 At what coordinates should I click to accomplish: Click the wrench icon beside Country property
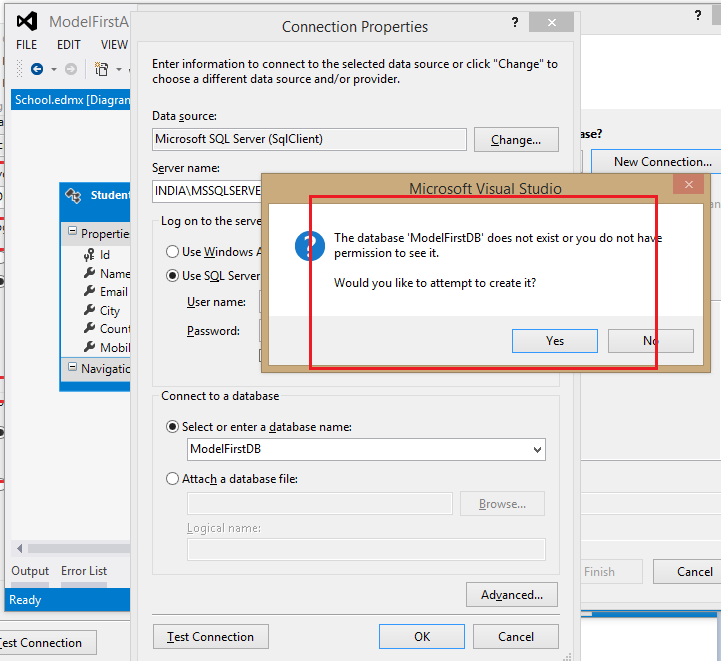(89, 328)
